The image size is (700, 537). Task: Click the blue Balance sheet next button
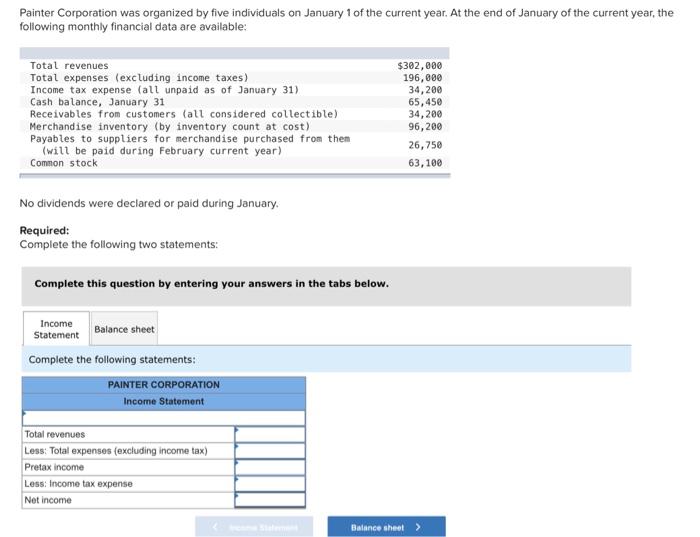(x=386, y=527)
